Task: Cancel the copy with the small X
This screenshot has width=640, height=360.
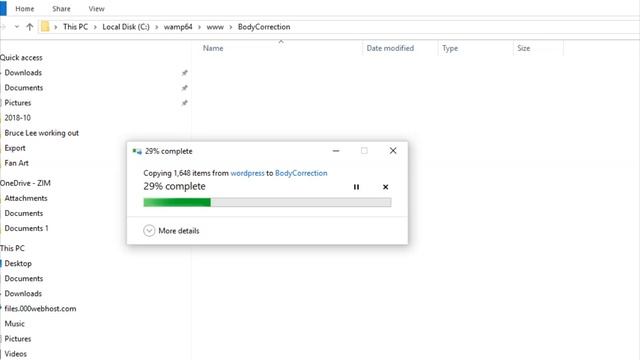Action: coord(385,187)
